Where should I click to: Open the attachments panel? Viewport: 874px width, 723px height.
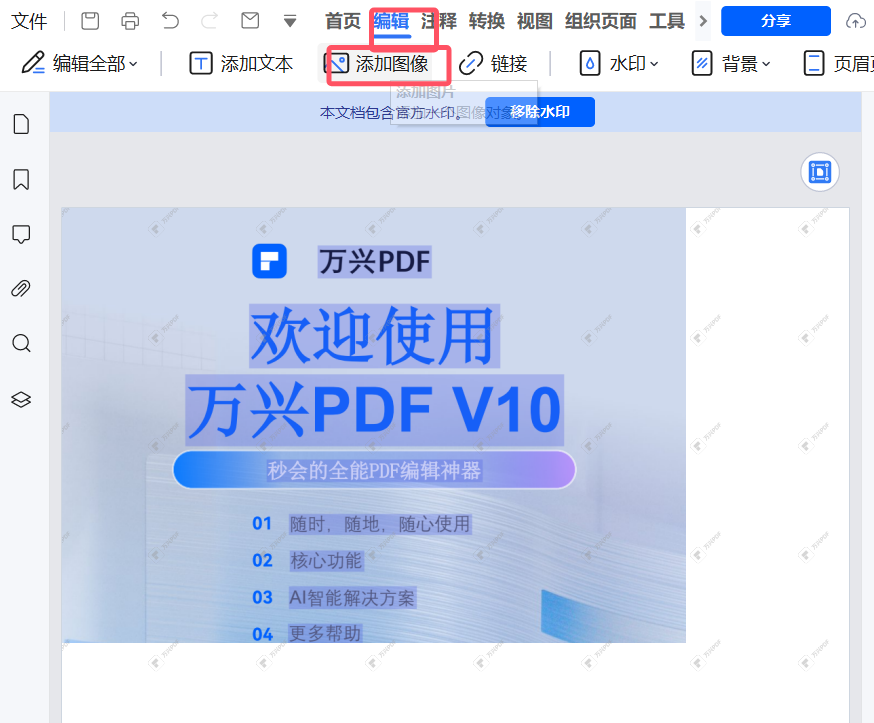tap(21, 288)
